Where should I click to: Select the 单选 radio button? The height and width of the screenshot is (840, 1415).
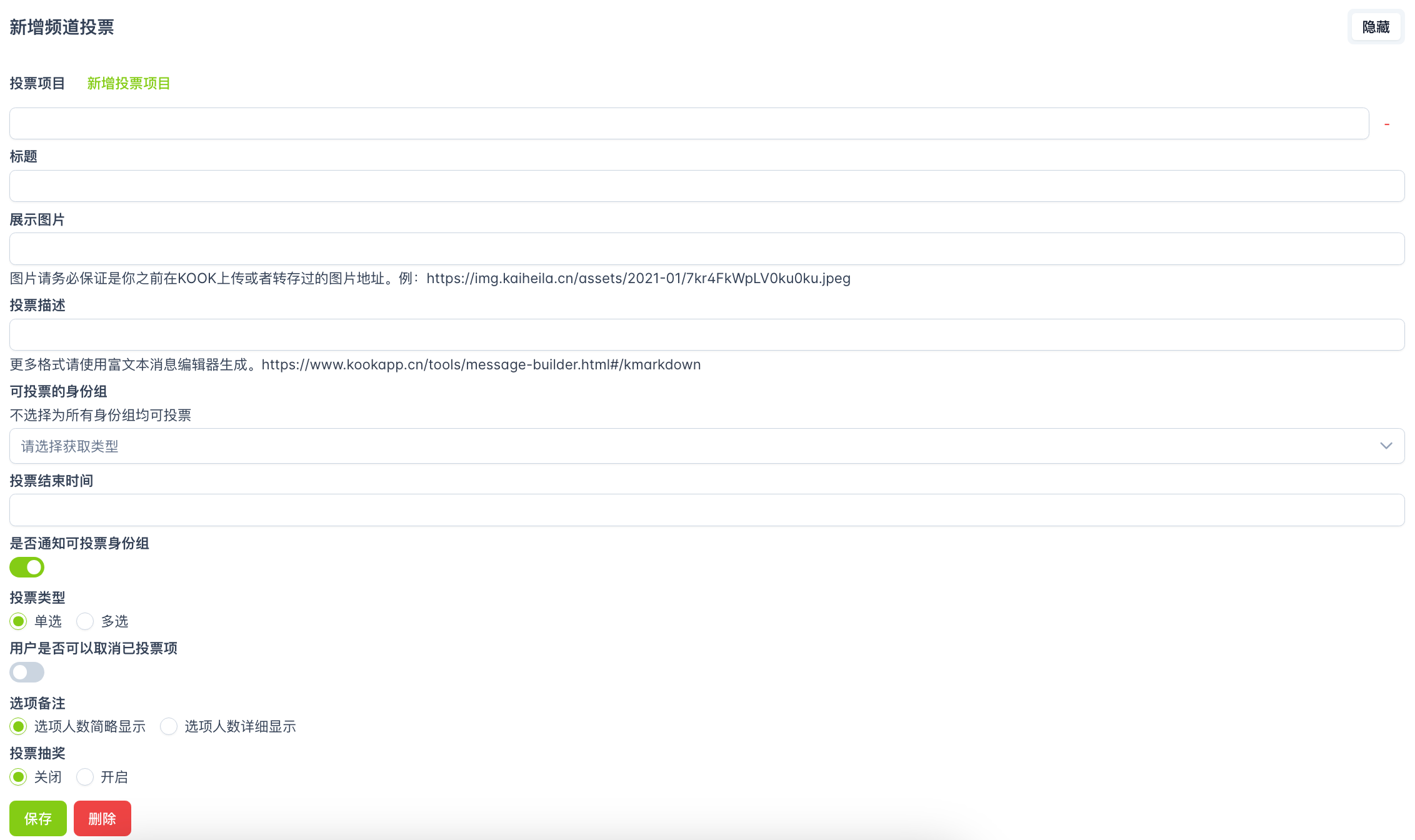tap(19, 621)
